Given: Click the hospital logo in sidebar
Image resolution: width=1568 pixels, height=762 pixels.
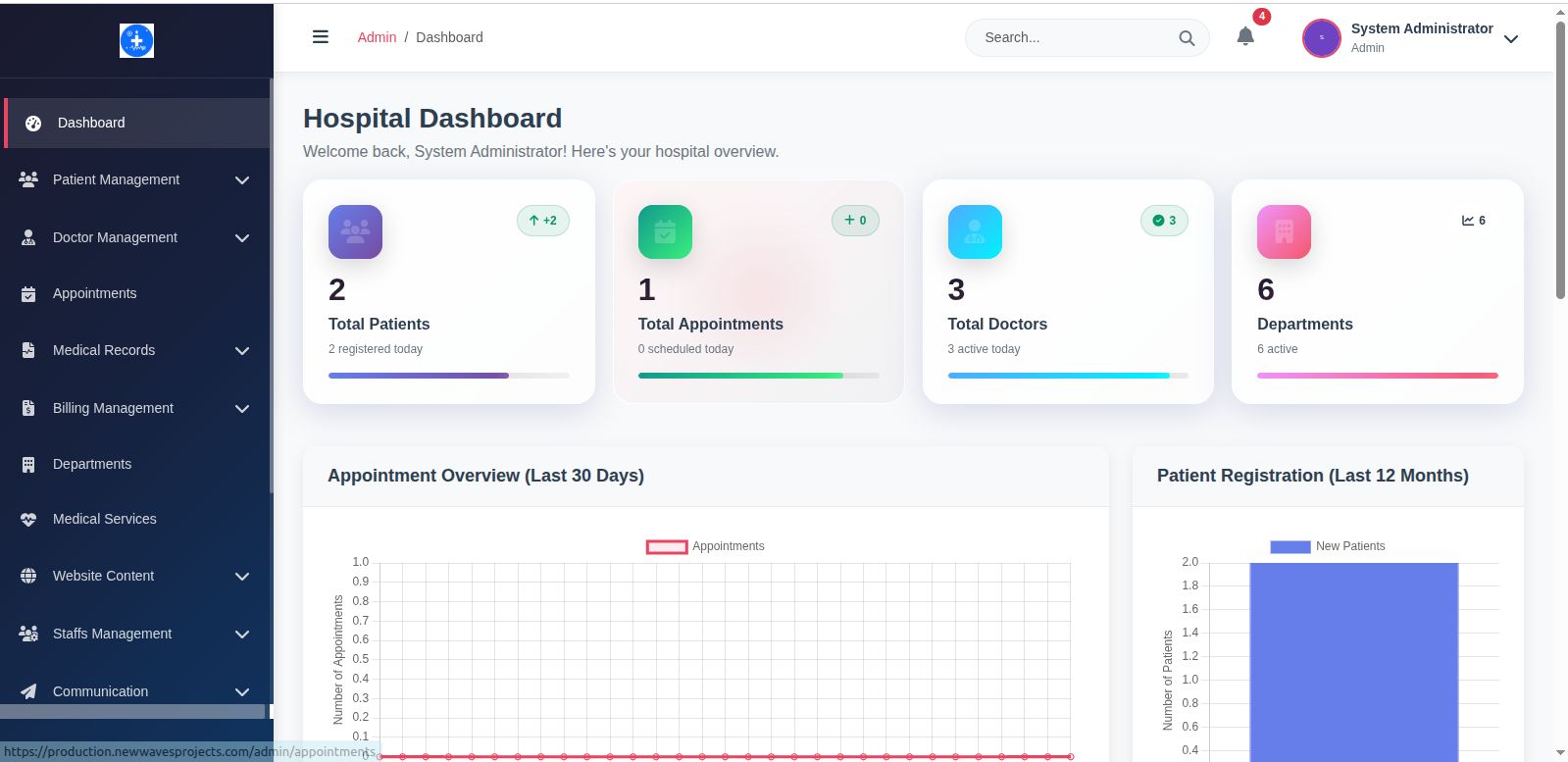Looking at the screenshot, I should pos(136,40).
